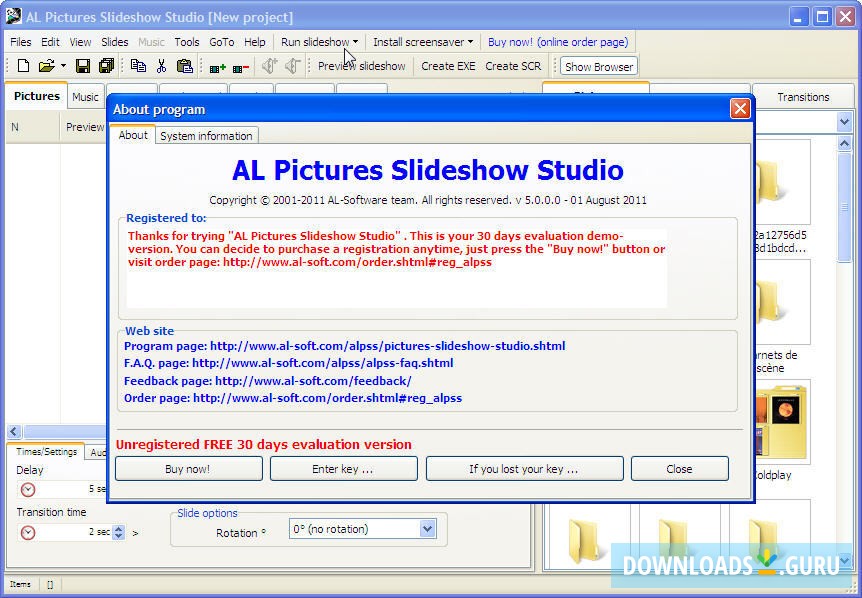The height and width of the screenshot is (598, 862).
Task: Open the Transitions tab
Action: point(803,96)
